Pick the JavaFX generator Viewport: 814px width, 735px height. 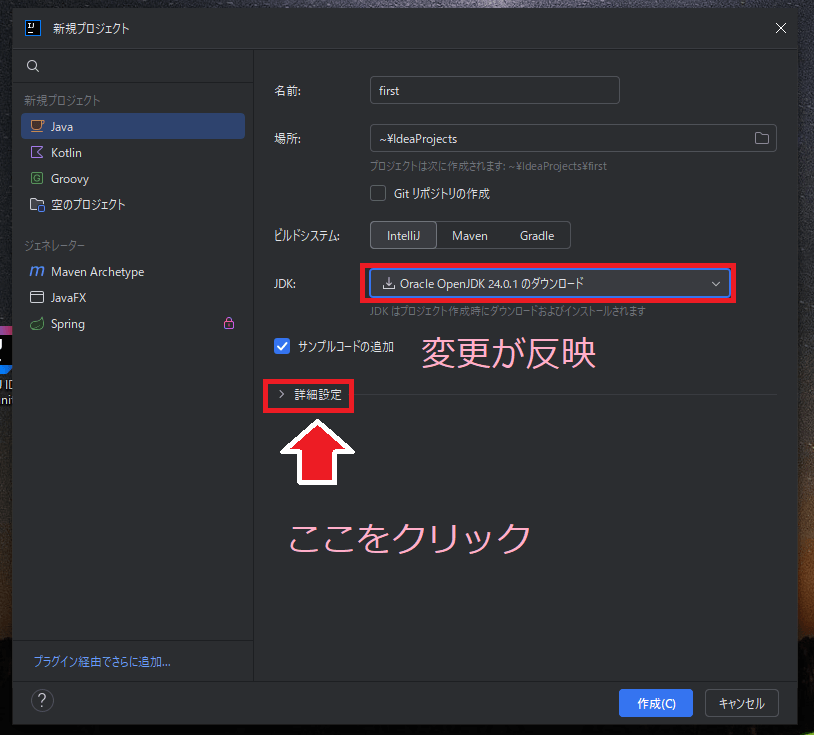coord(133,297)
